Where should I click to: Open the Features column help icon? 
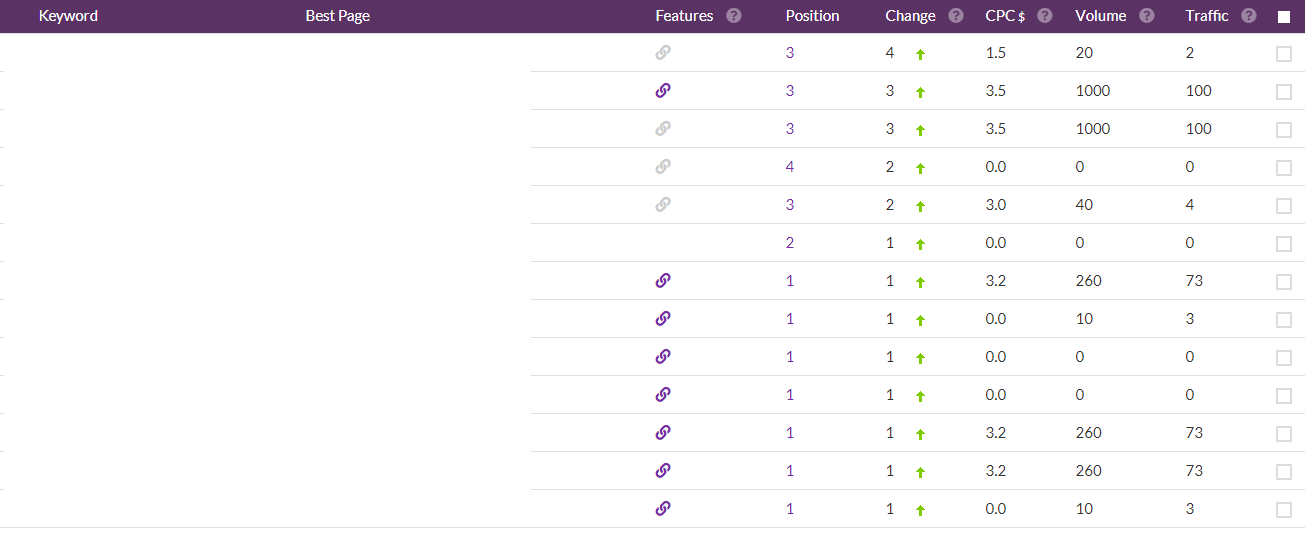coord(734,16)
